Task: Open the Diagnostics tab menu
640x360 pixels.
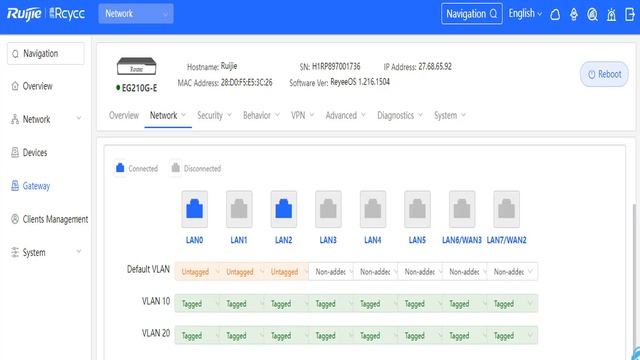Action: click(400, 116)
